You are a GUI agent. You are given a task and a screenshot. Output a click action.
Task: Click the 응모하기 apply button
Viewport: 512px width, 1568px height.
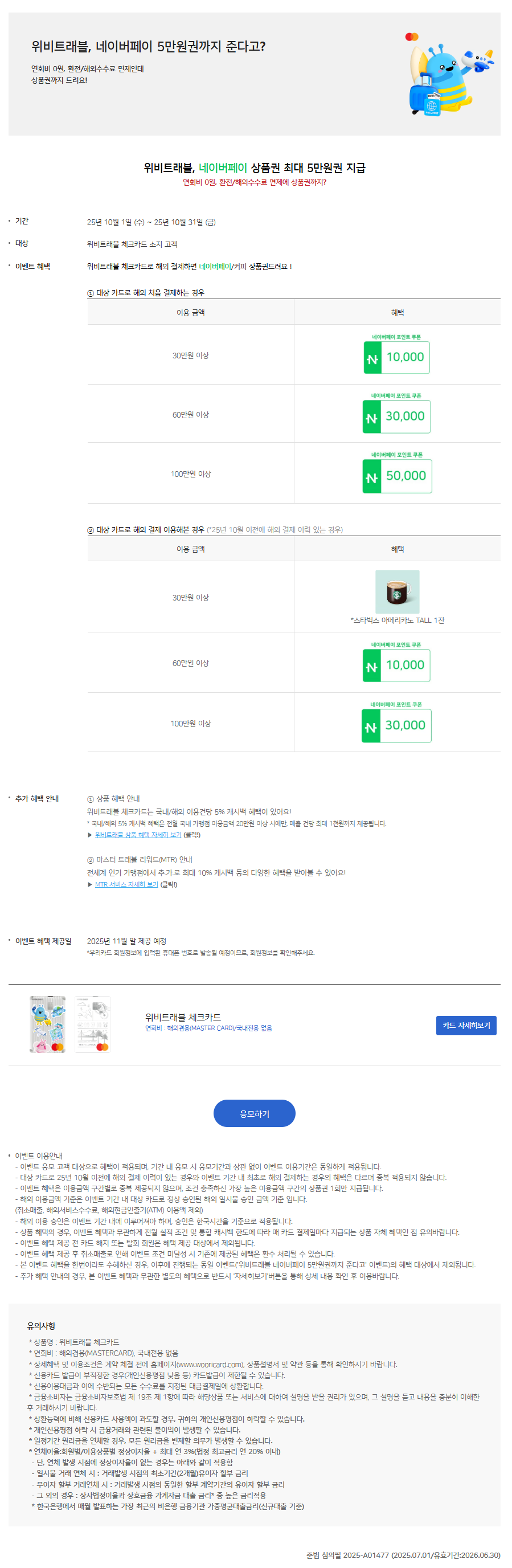coord(254,1113)
